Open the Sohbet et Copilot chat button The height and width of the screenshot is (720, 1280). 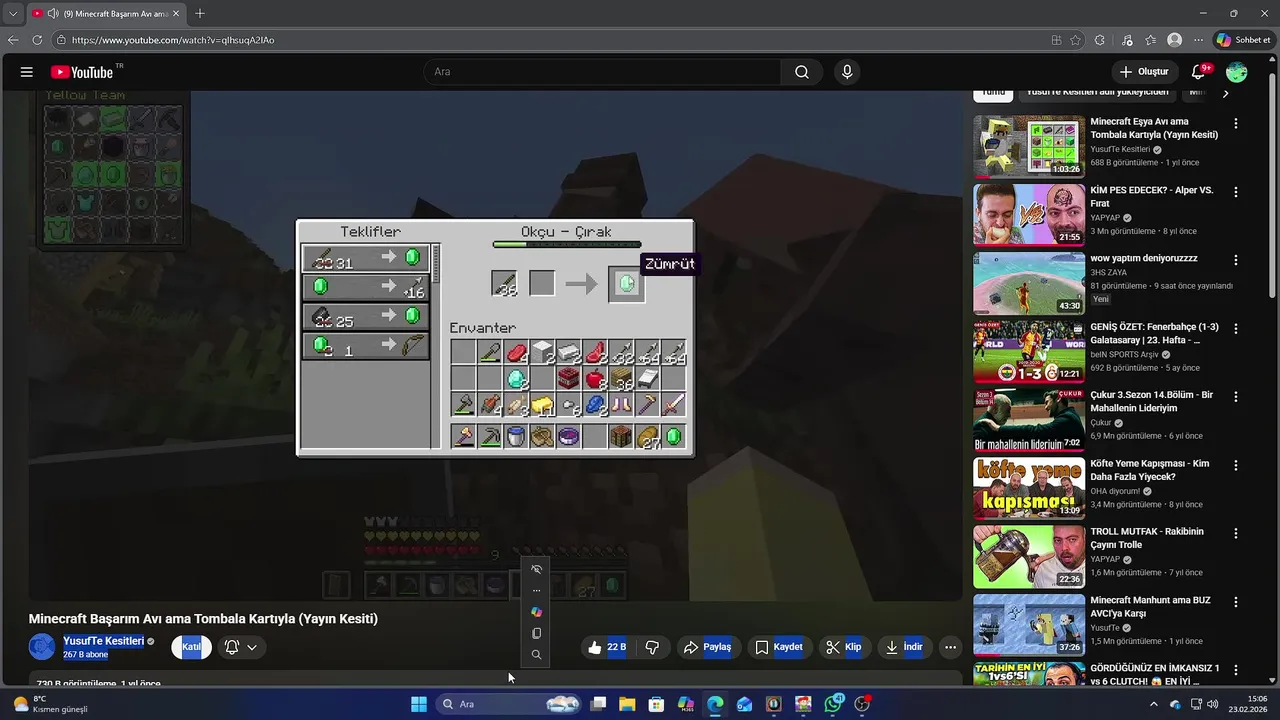point(1244,40)
